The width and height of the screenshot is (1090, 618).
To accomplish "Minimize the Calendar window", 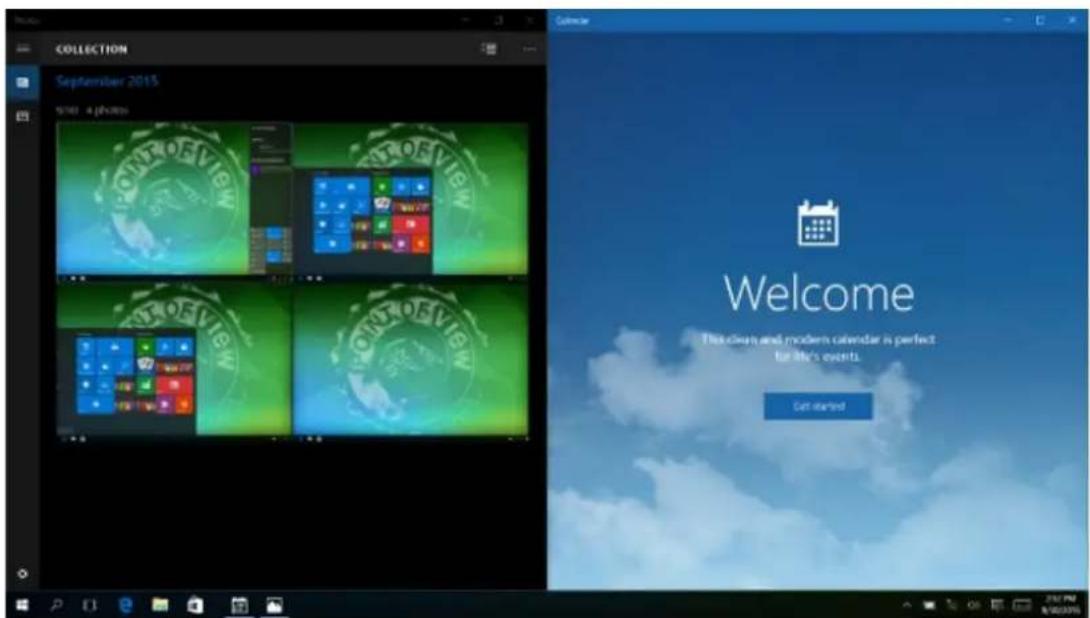I will (1008, 20).
